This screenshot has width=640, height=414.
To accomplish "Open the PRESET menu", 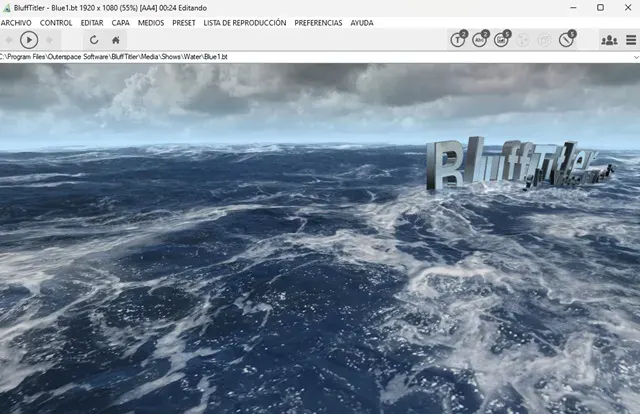I will (184, 23).
